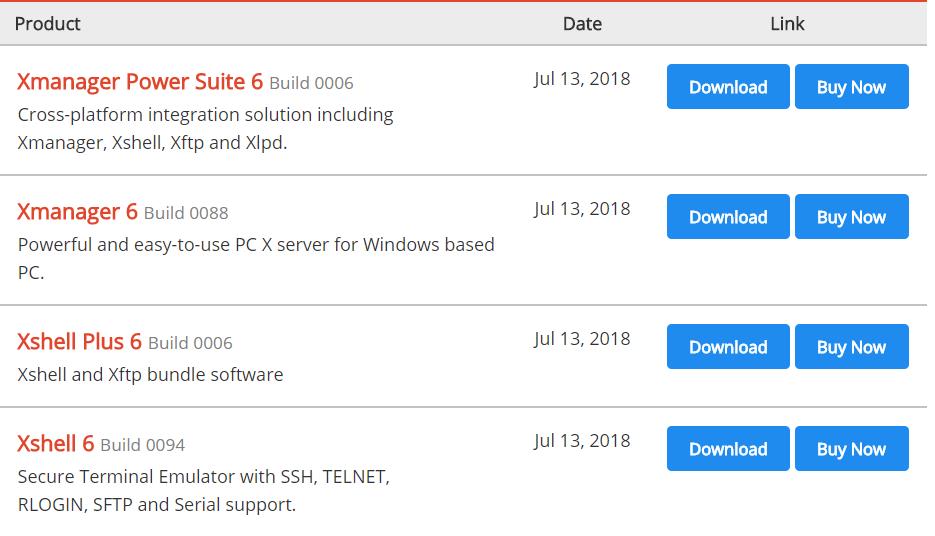Viewport: 935px width, 536px height.
Task: Click the Build 0094 label next to Xshell 6
Action: point(143,445)
